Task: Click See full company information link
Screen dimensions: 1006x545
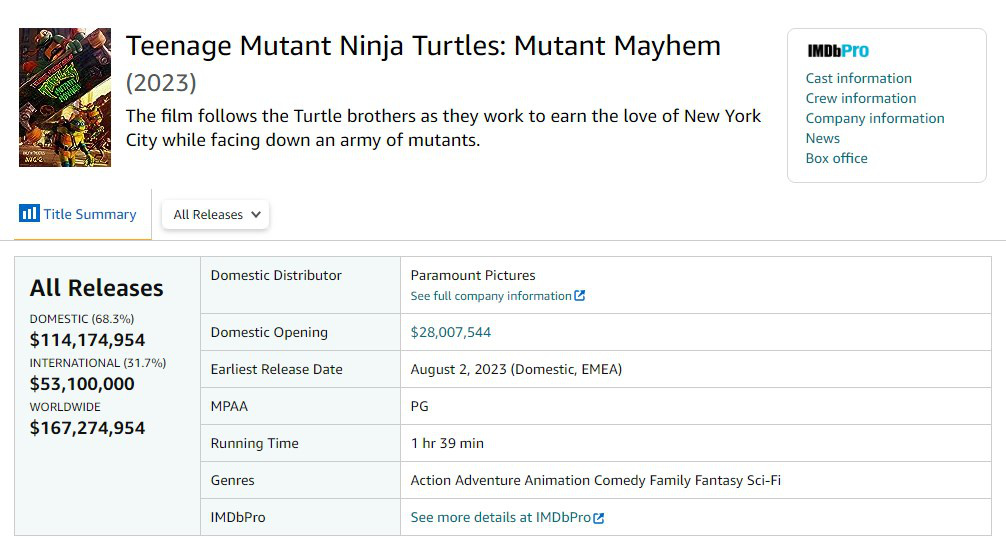Action: (x=490, y=296)
